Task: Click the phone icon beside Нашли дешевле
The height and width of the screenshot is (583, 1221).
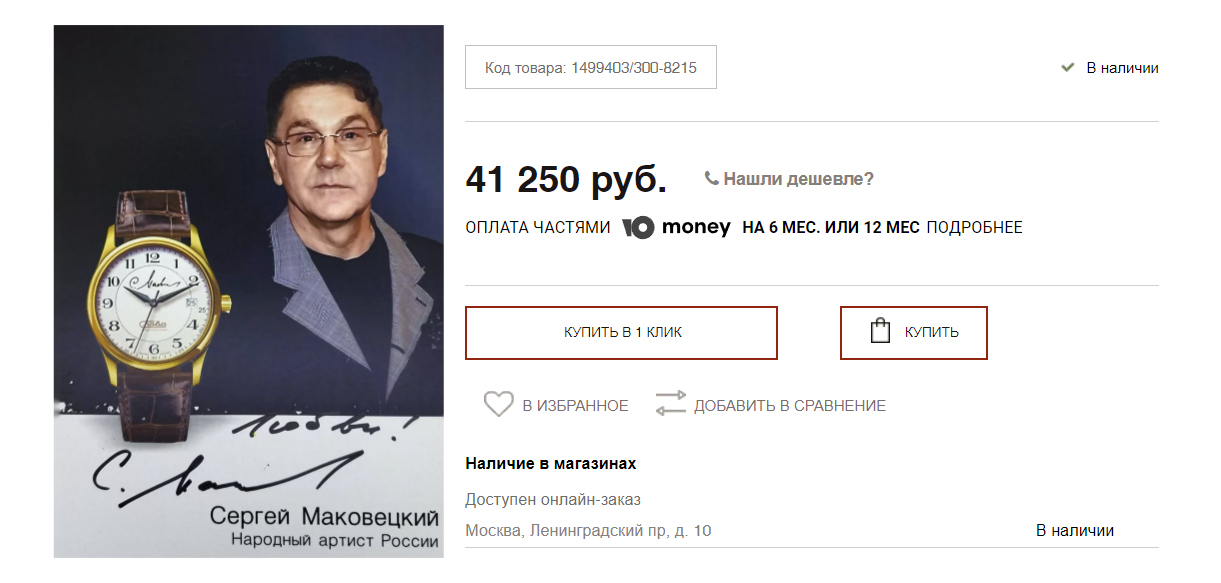Action: click(x=711, y=178)
